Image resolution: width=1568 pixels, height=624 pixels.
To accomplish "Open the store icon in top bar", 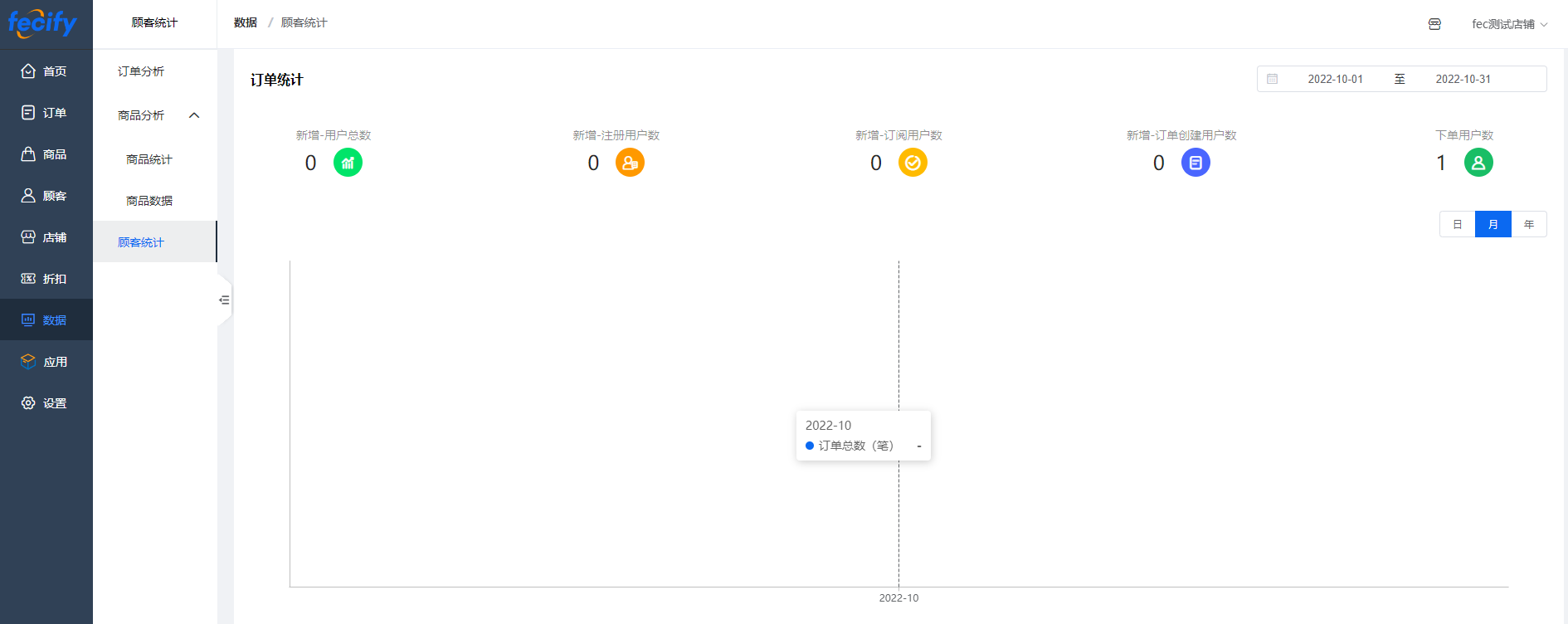I will [1434, 24].
